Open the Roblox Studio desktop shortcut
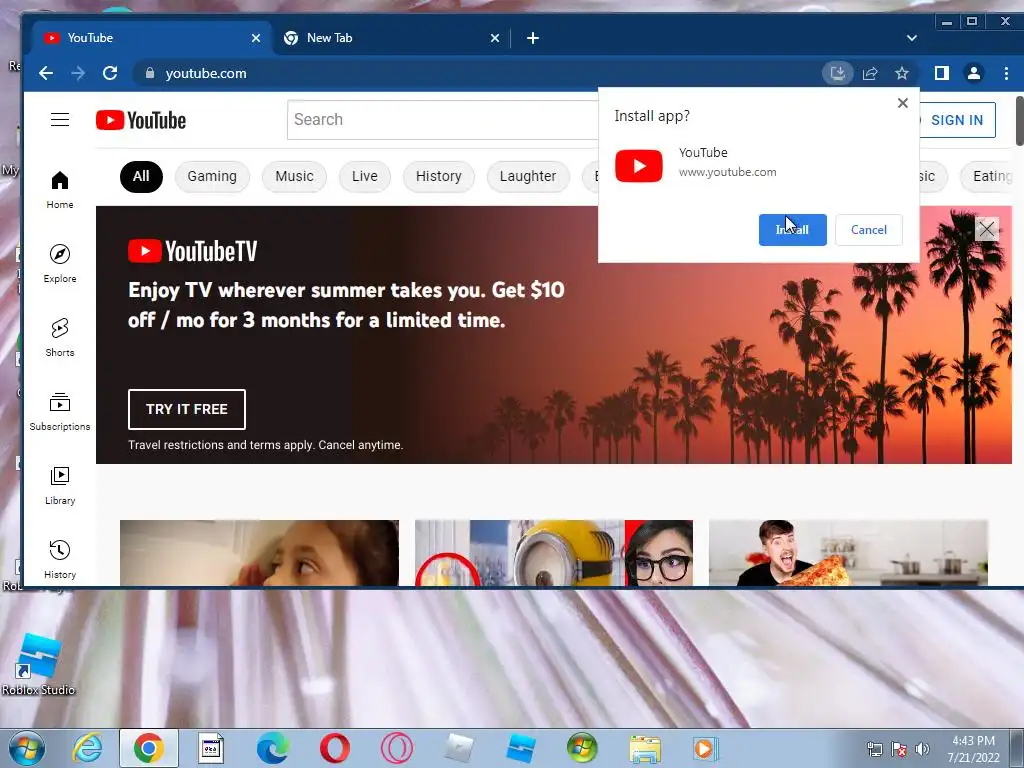The height and width of the screenshot is (768, 1024). tap(39, 664)
